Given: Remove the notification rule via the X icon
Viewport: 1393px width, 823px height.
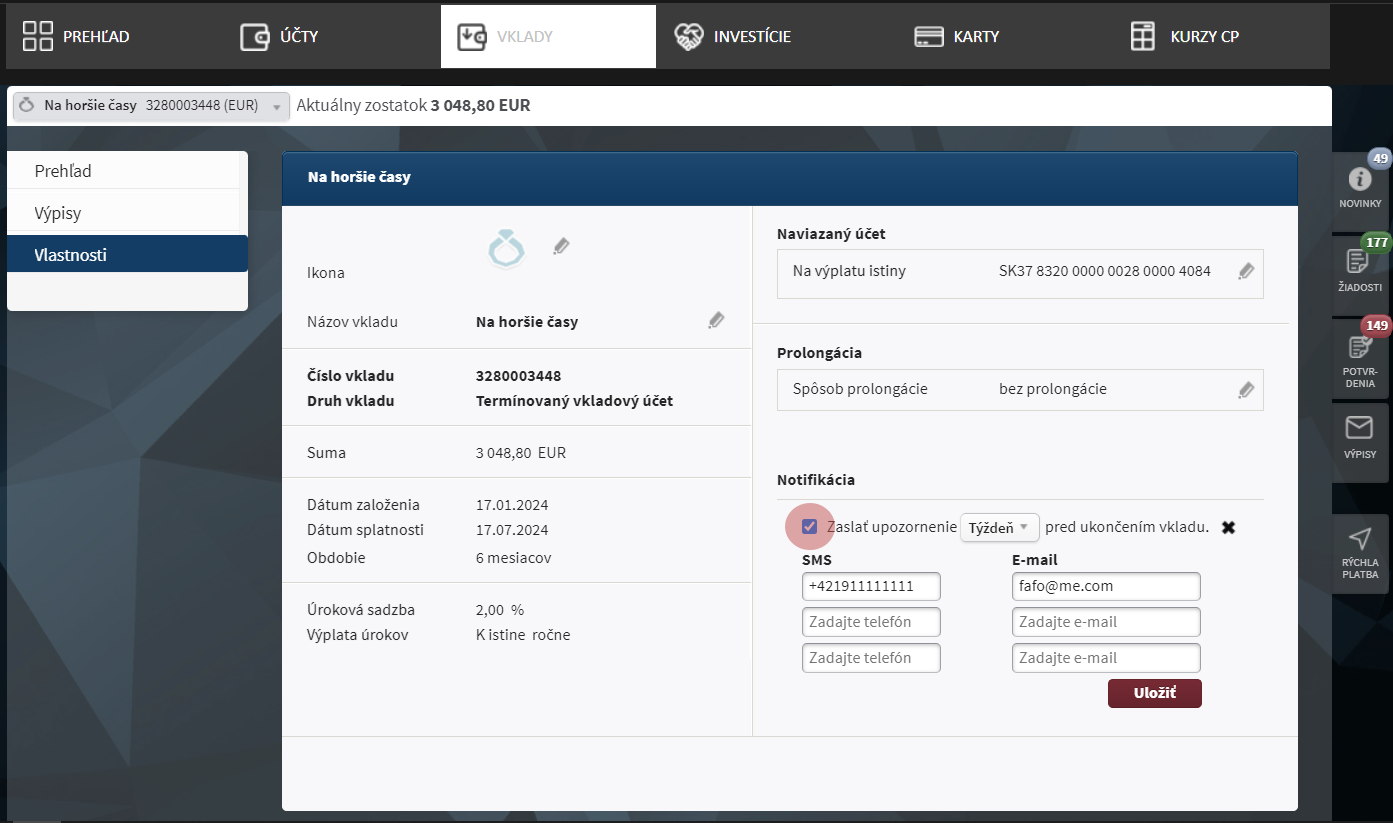Looking at the screenshot, I should [x=1229, y=526].
